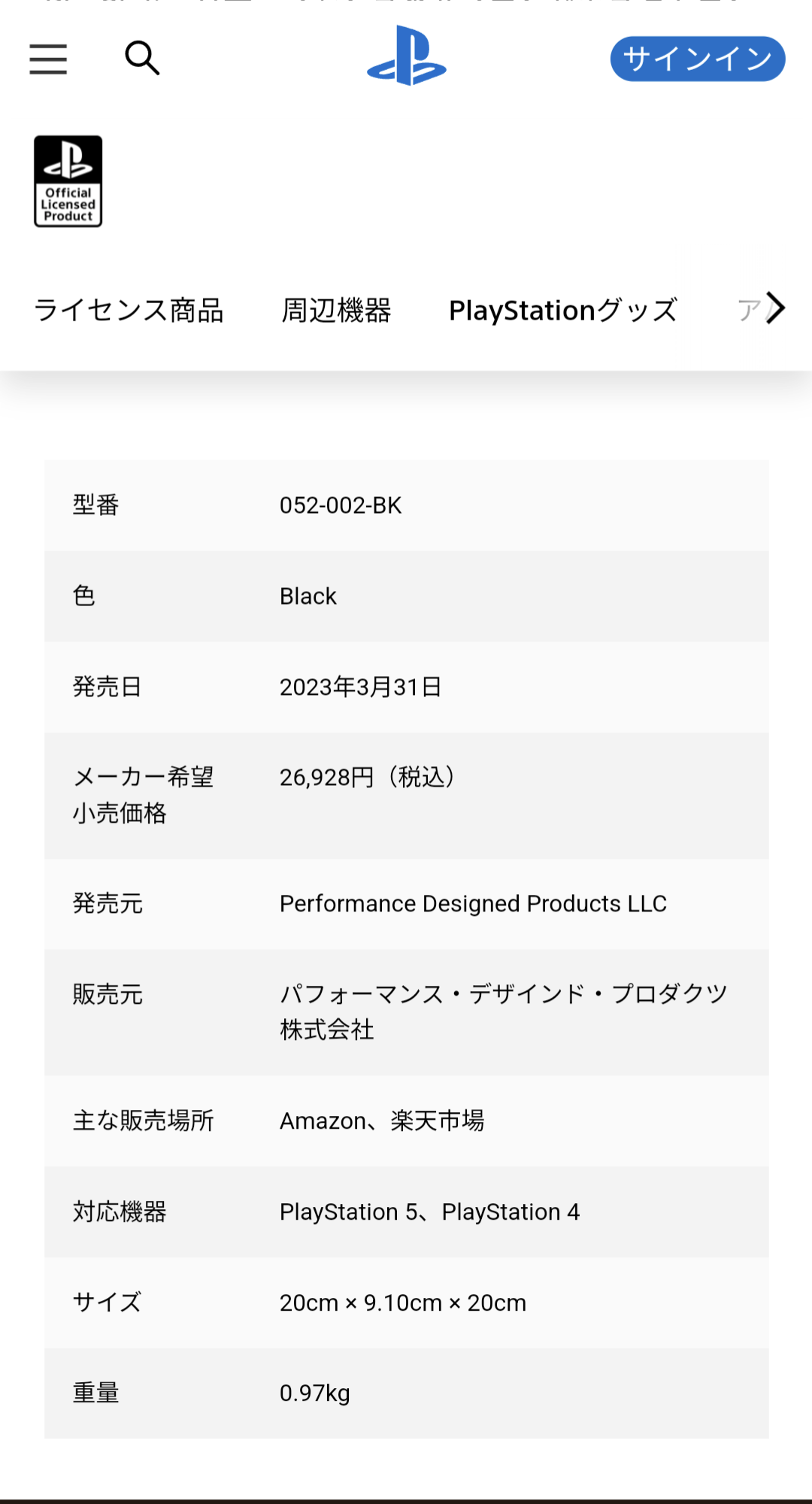The height and width of the screenshot is (1504, 812).
Task: Tap the partially hidden ア tab
Action: [749, 310]
